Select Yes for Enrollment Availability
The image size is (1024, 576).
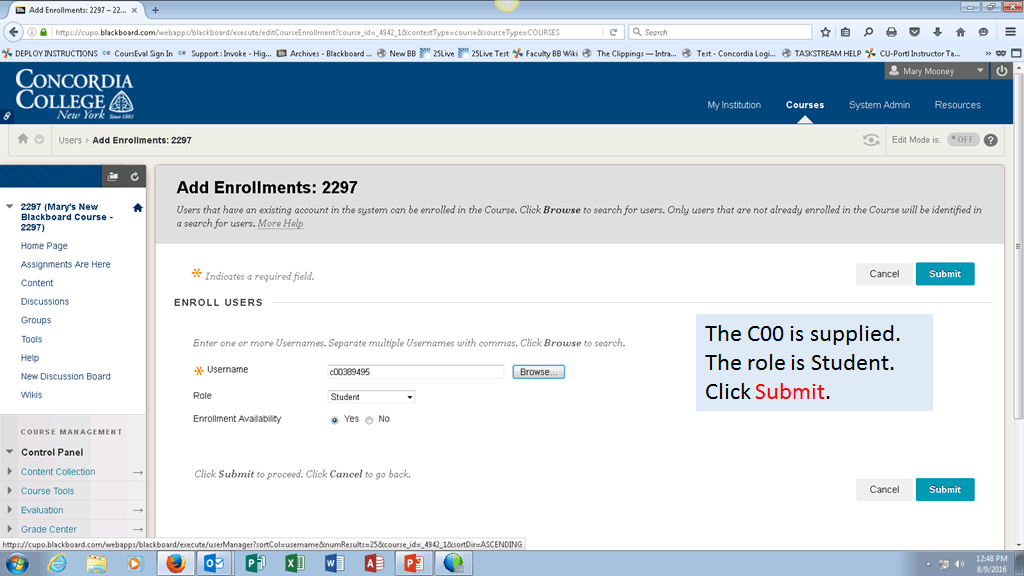334,420
